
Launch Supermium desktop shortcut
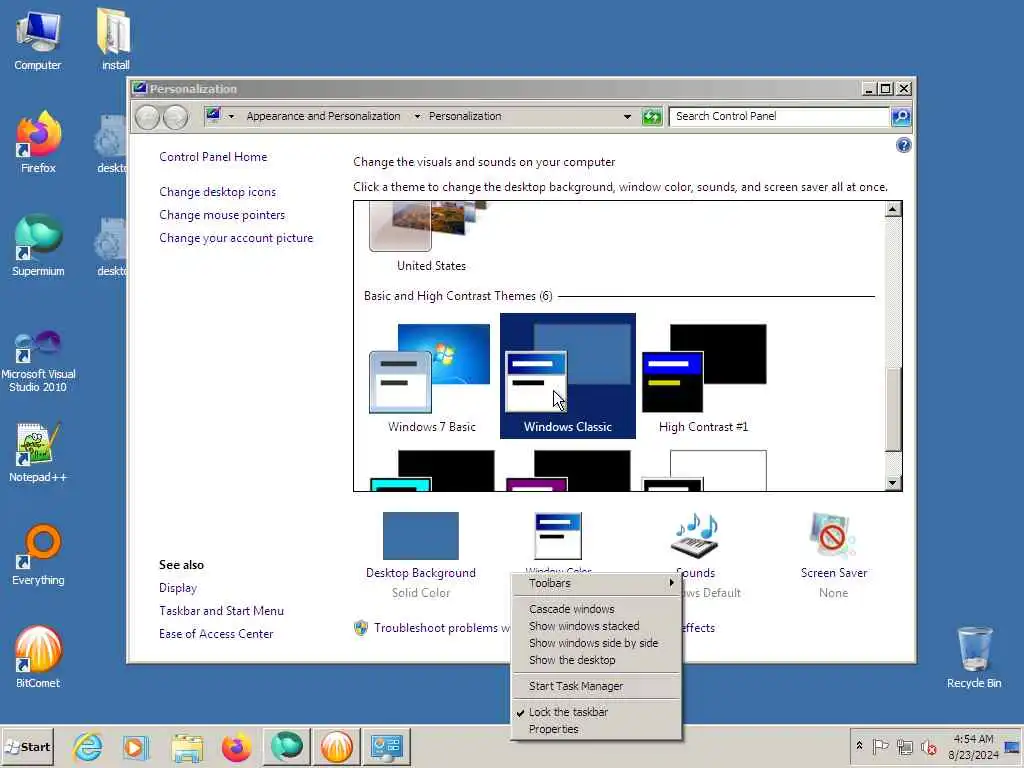pos(38,246)
